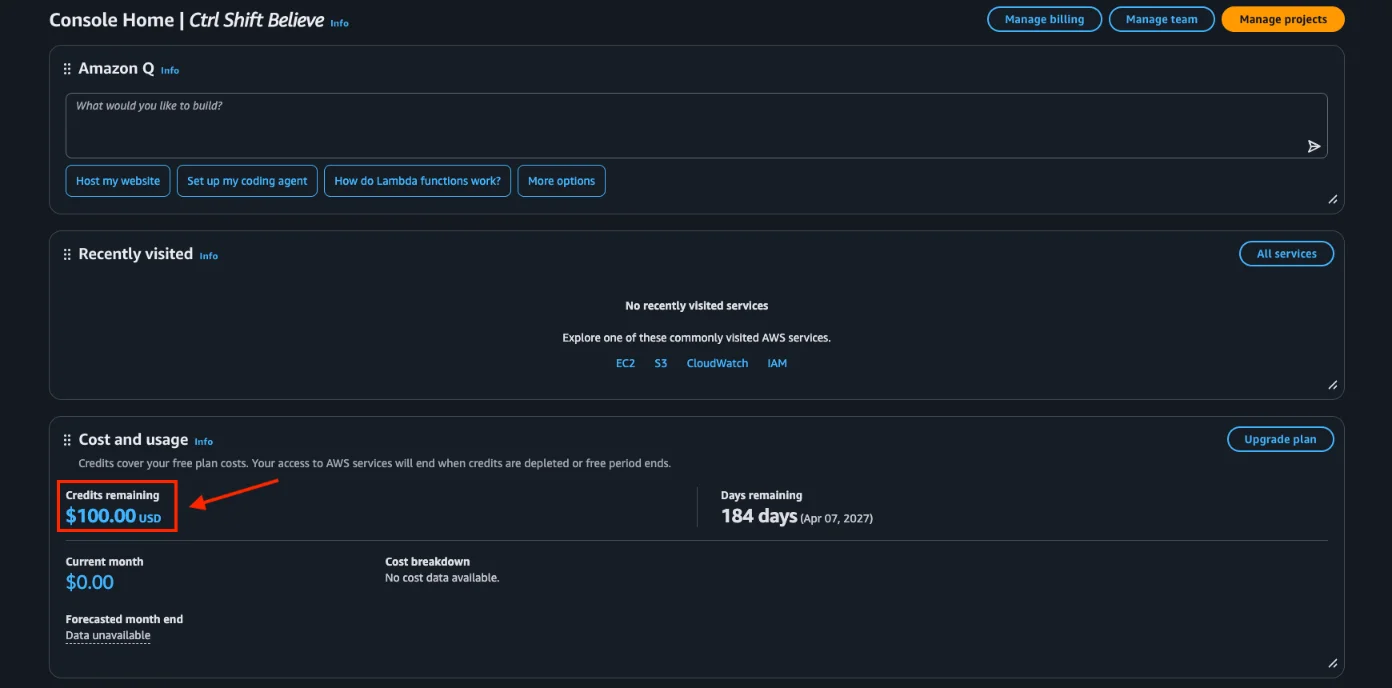Open the S3 service link
This screenshot has width=1392, height=688.
(x=661, y=364)
